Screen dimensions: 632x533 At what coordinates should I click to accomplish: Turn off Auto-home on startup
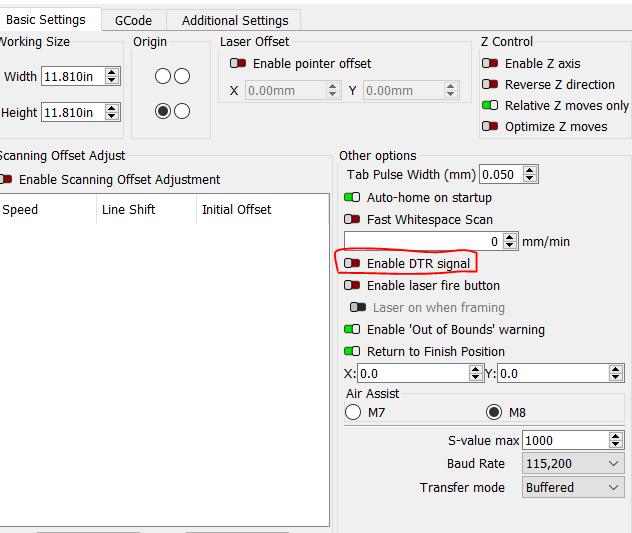click(352, 198)
